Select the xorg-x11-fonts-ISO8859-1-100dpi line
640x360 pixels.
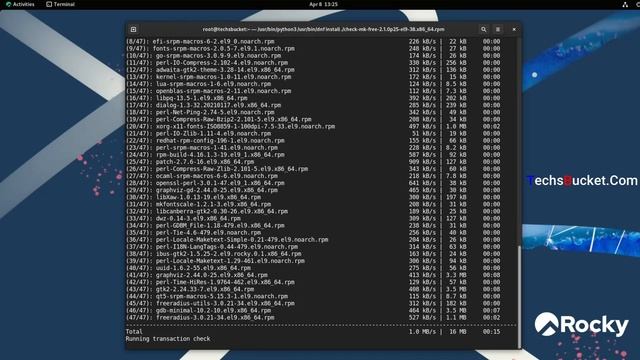pyautogui.click(x=313, y=127)
